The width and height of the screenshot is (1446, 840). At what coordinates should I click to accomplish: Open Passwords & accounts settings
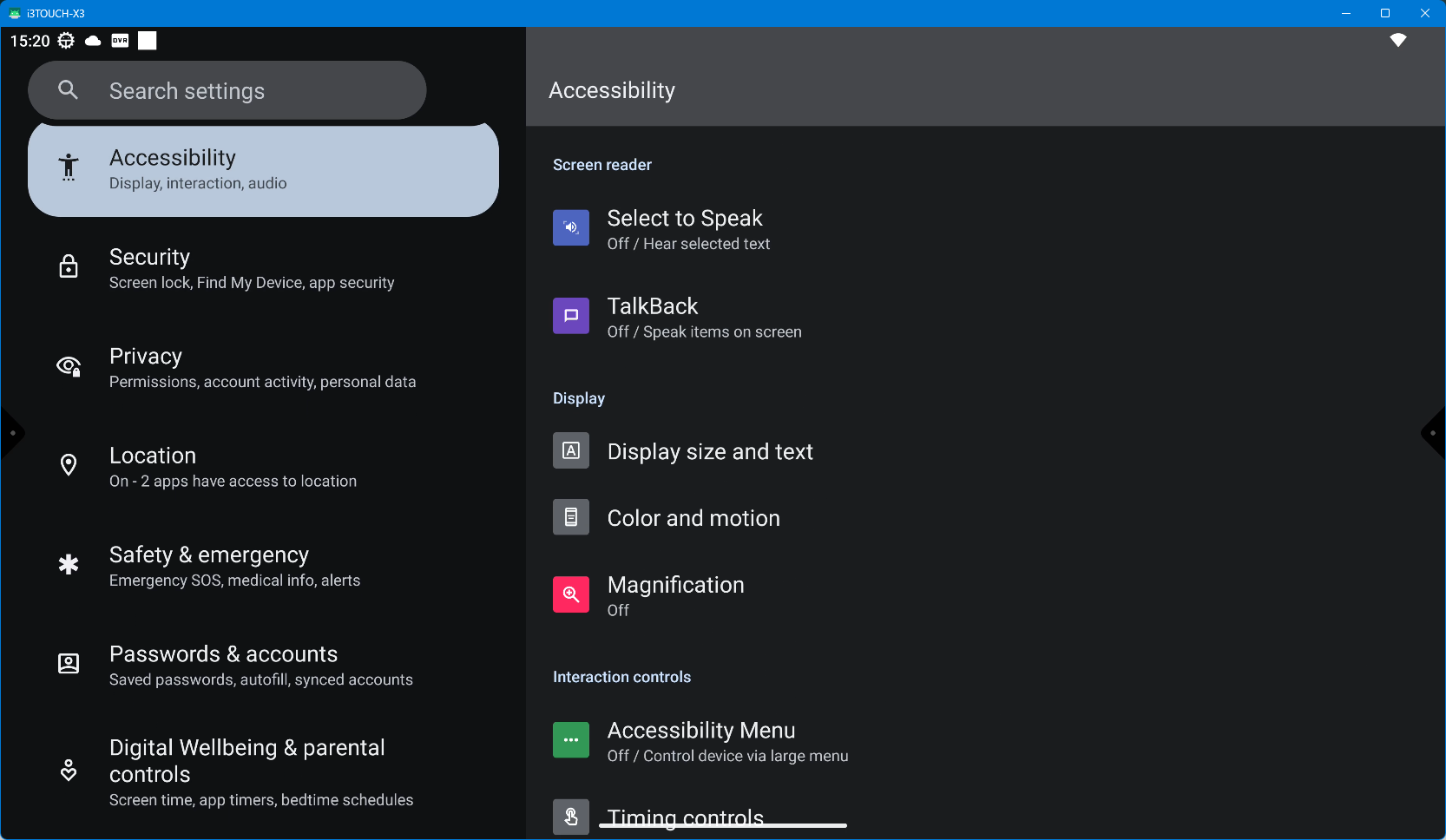(x=260, y=666)
